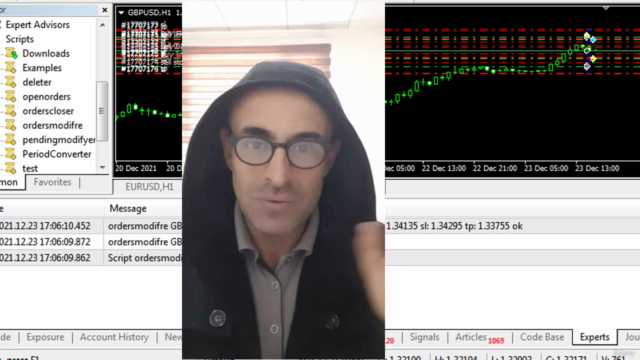Select the deleter script label

(x=37, y=82)
